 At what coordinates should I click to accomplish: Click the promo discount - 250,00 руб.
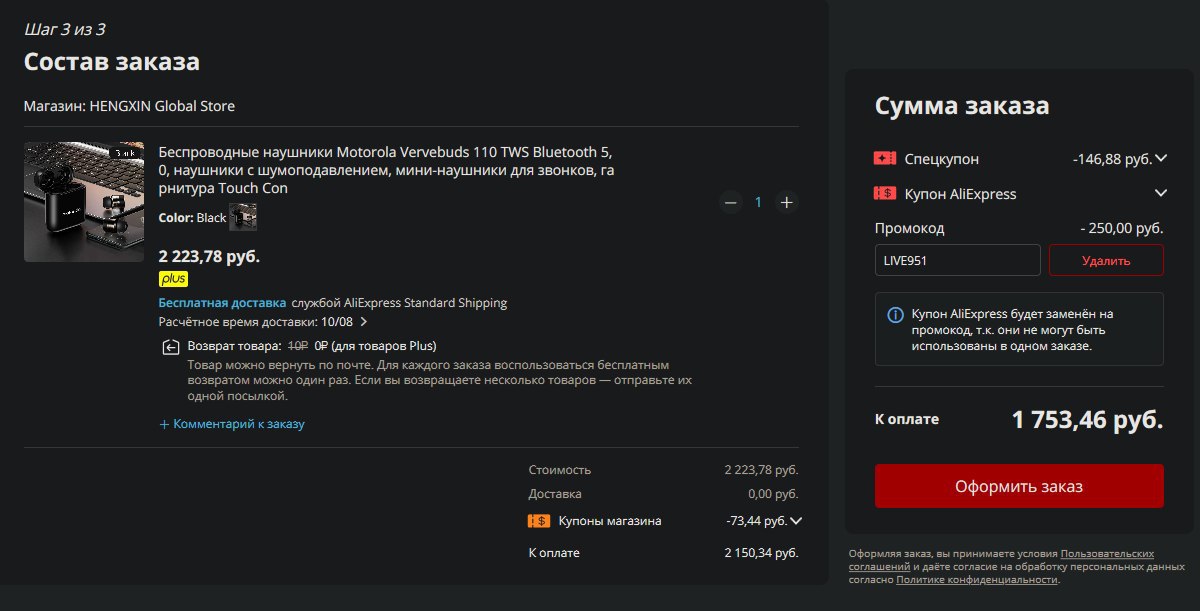1122,228
